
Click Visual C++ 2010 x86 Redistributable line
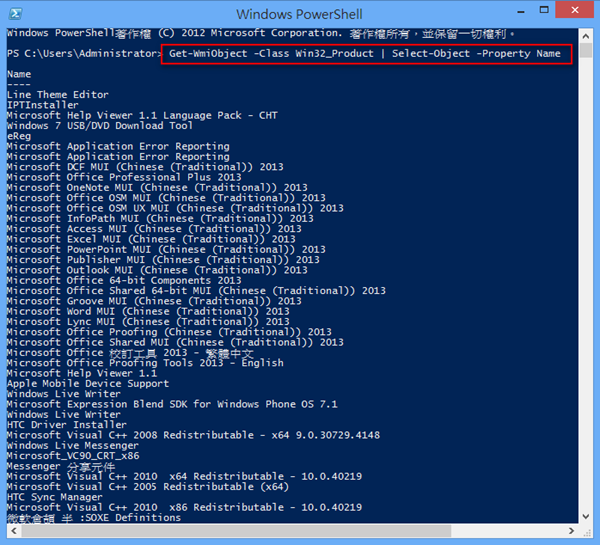tap(184, 508)
